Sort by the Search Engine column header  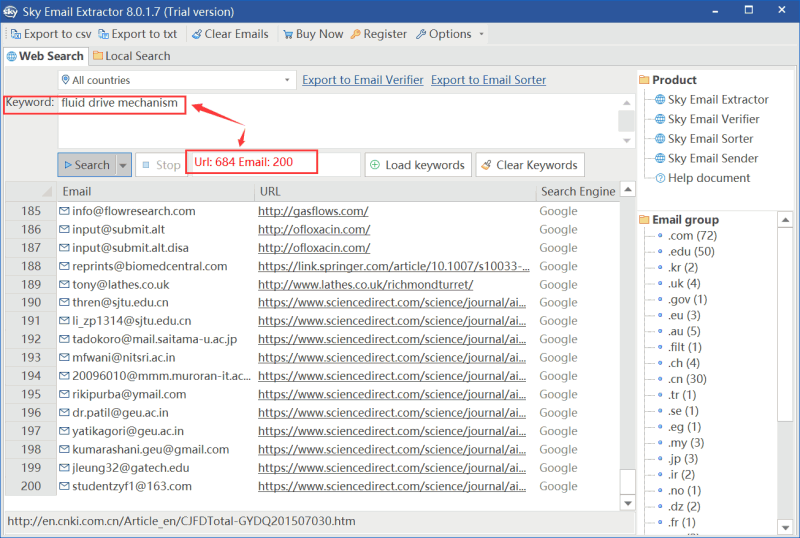click(578, 191)
